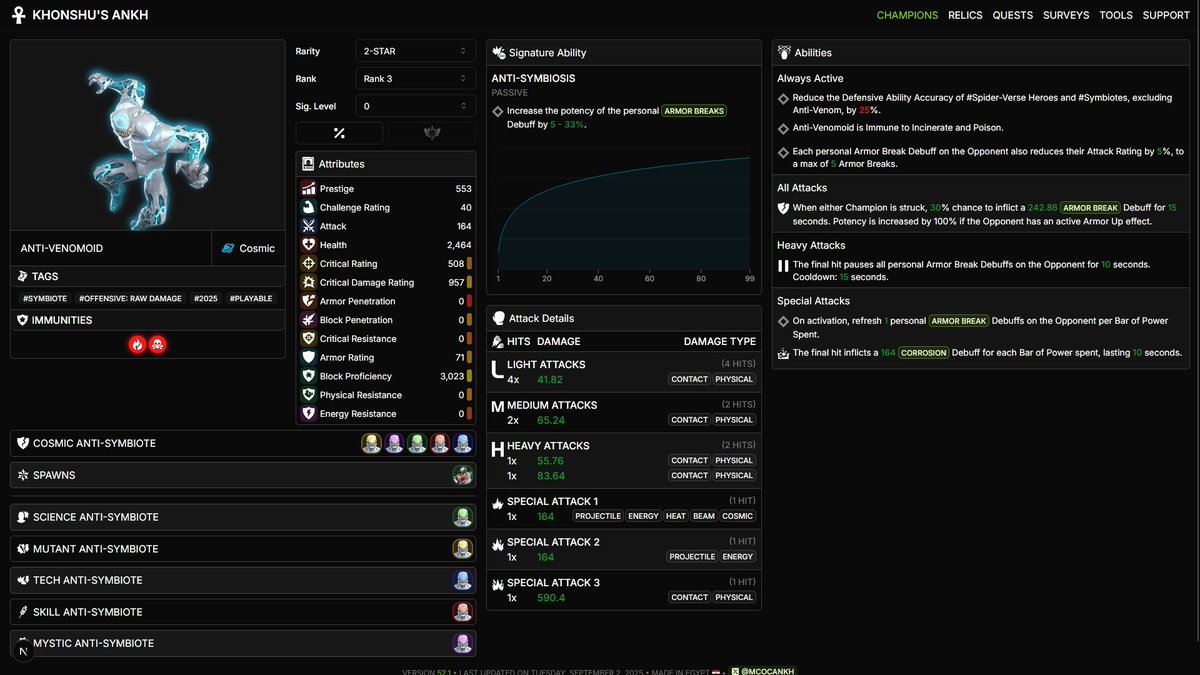Expand the Mystic Anti-Symbiote row
1200x675 pixels.
point(243,643)
